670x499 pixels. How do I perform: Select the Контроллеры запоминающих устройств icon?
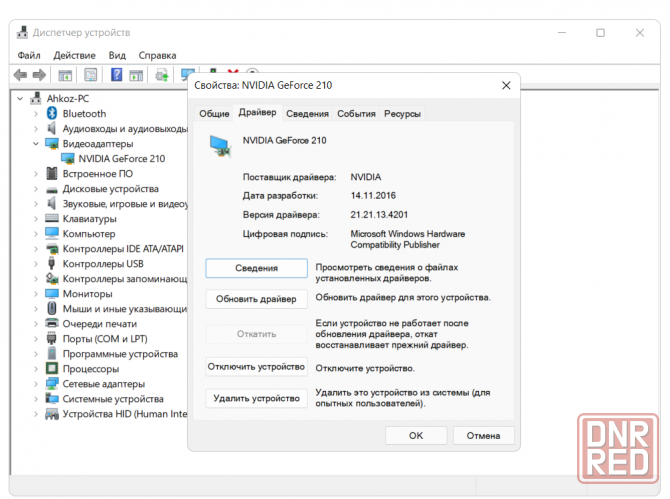tap(52, 279)
